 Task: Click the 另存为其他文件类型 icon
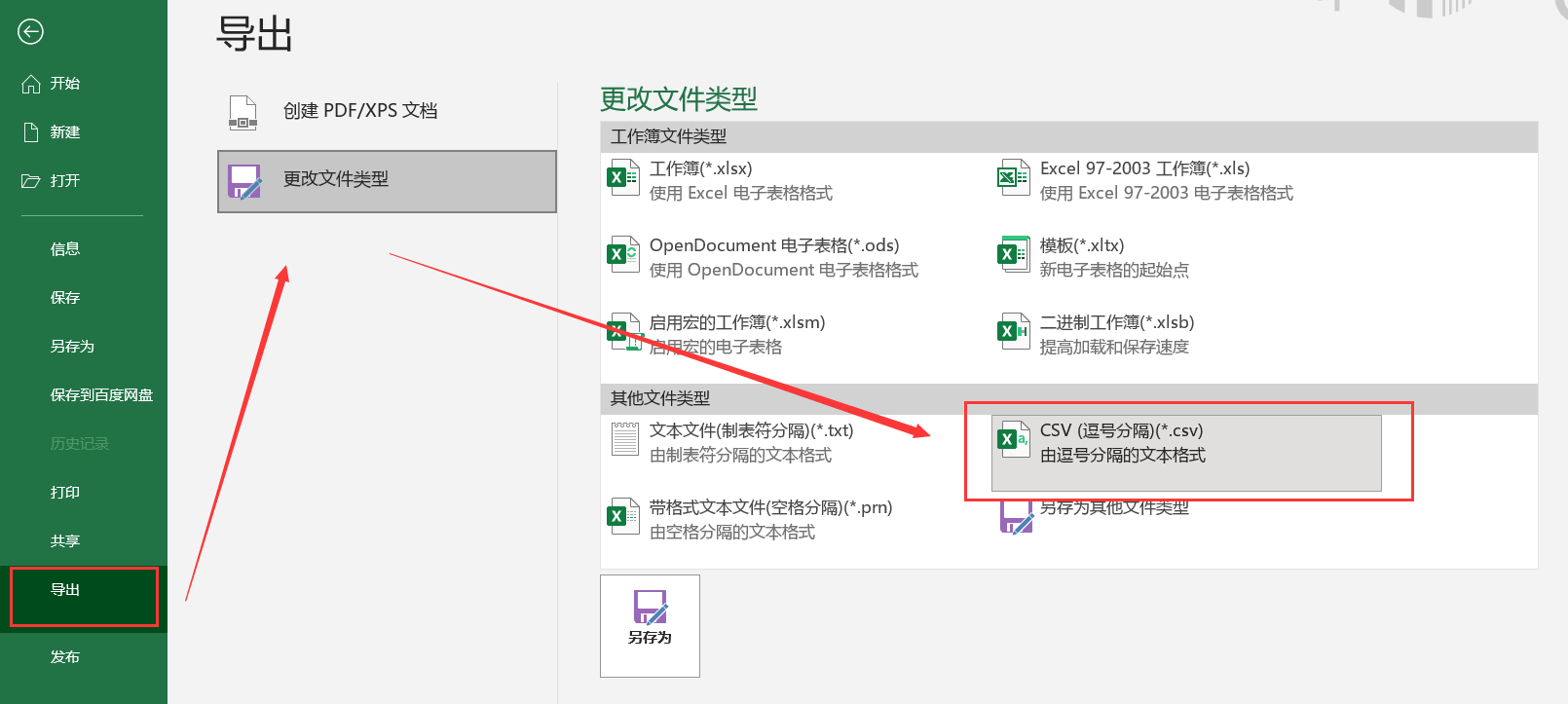point(1016,517)
